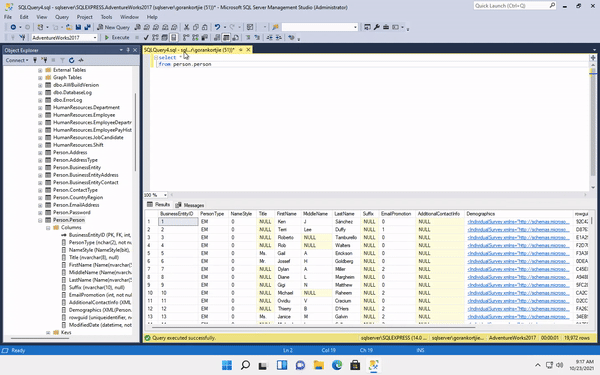The width and height of the screenshot is (600, 375).
Task: Toggle Include Actual Execution Plan
Action: click(186, 38)
